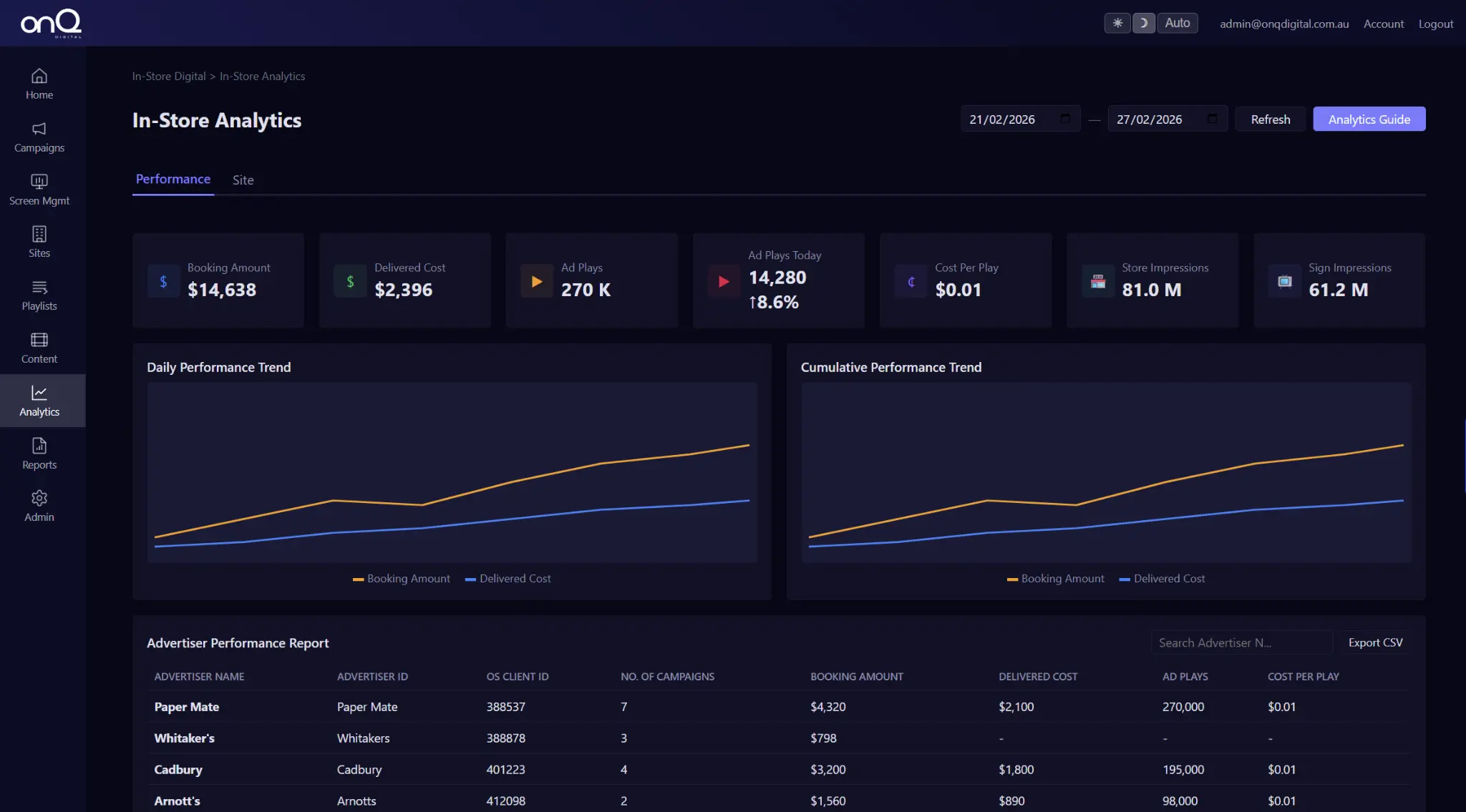Viewport: 1466px width, 812px height.
Task: Select the Performance tab
Action: tap(173, 179)
